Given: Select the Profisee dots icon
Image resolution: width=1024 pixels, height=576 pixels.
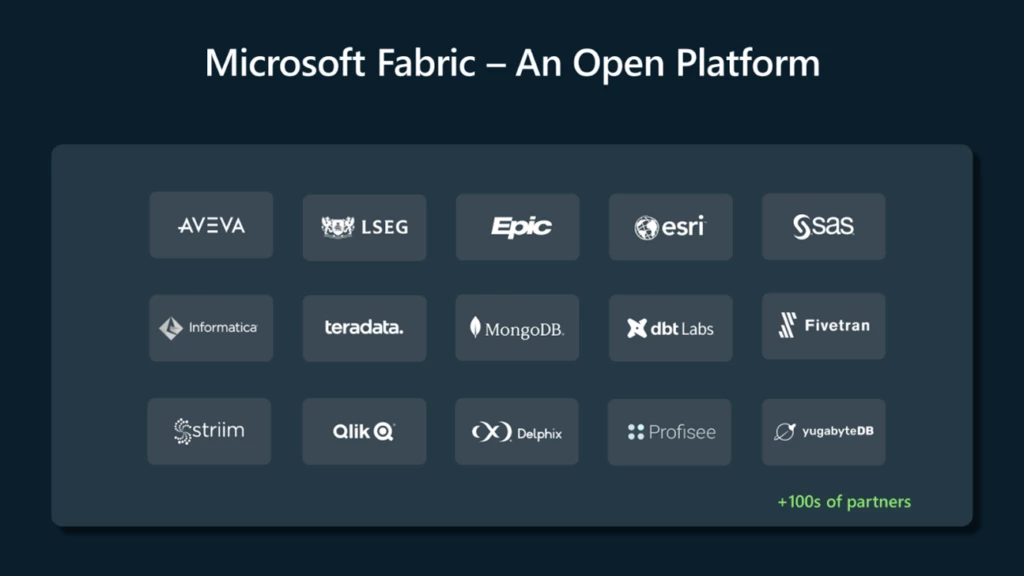Looking at the screenshot, I should [637, 431].
